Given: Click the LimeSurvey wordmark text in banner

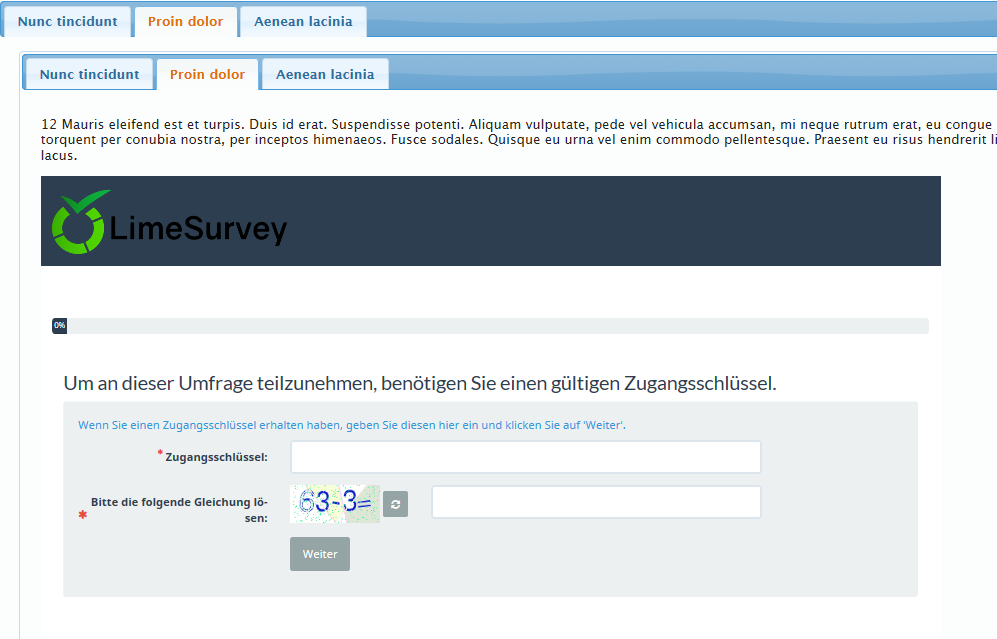Looking at the screenshot, I should 199,229.
